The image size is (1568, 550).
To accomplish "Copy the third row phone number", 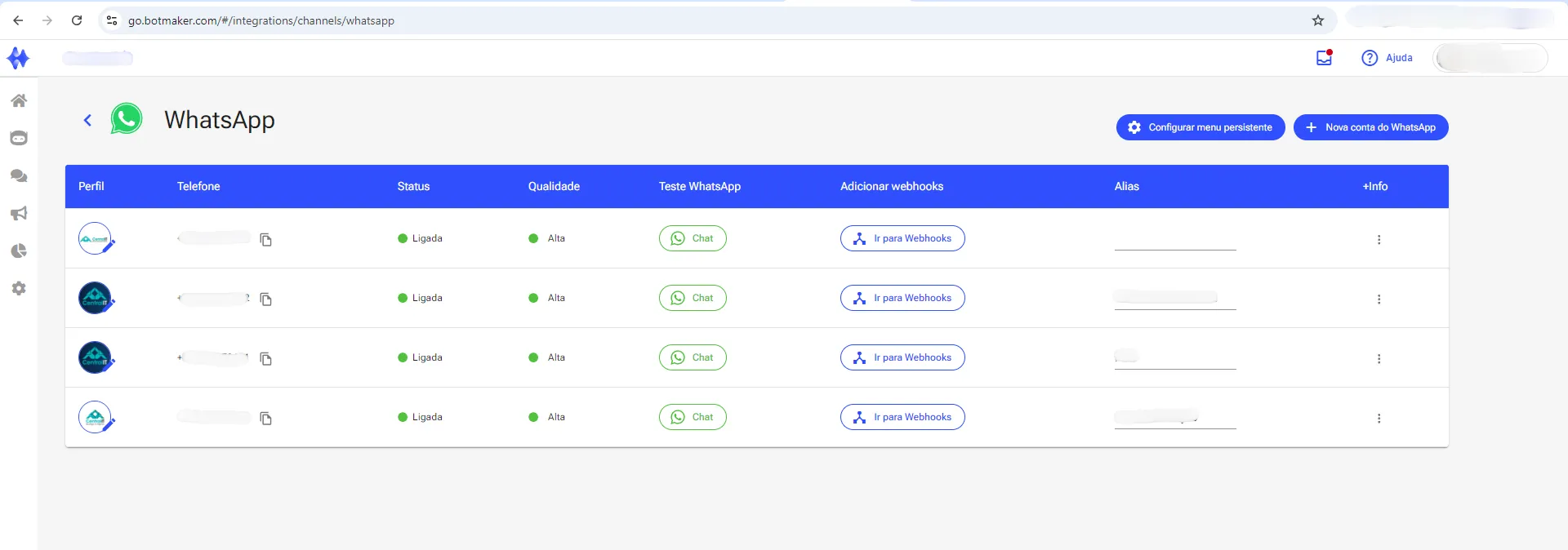I will [265, 358].
